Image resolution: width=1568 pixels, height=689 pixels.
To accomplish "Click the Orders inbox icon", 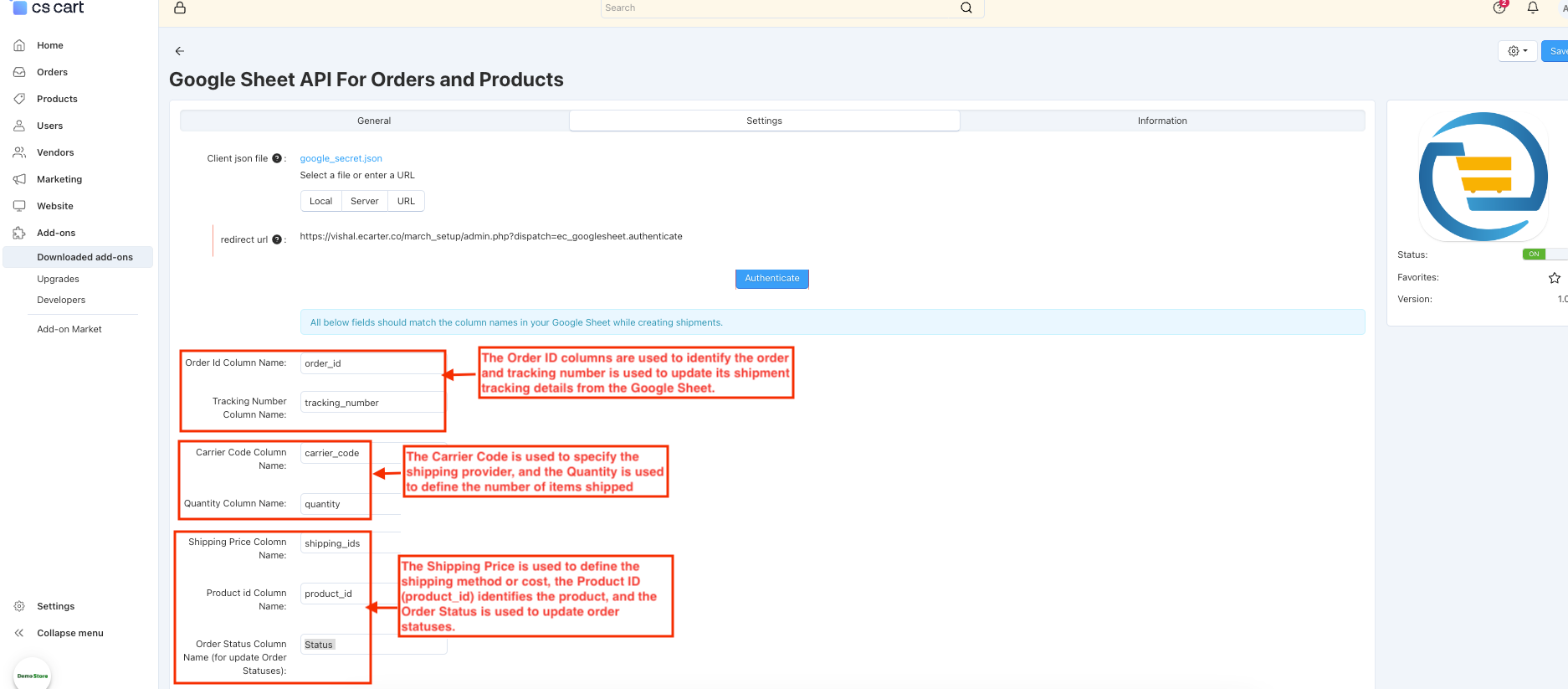I will click(19, 72).
